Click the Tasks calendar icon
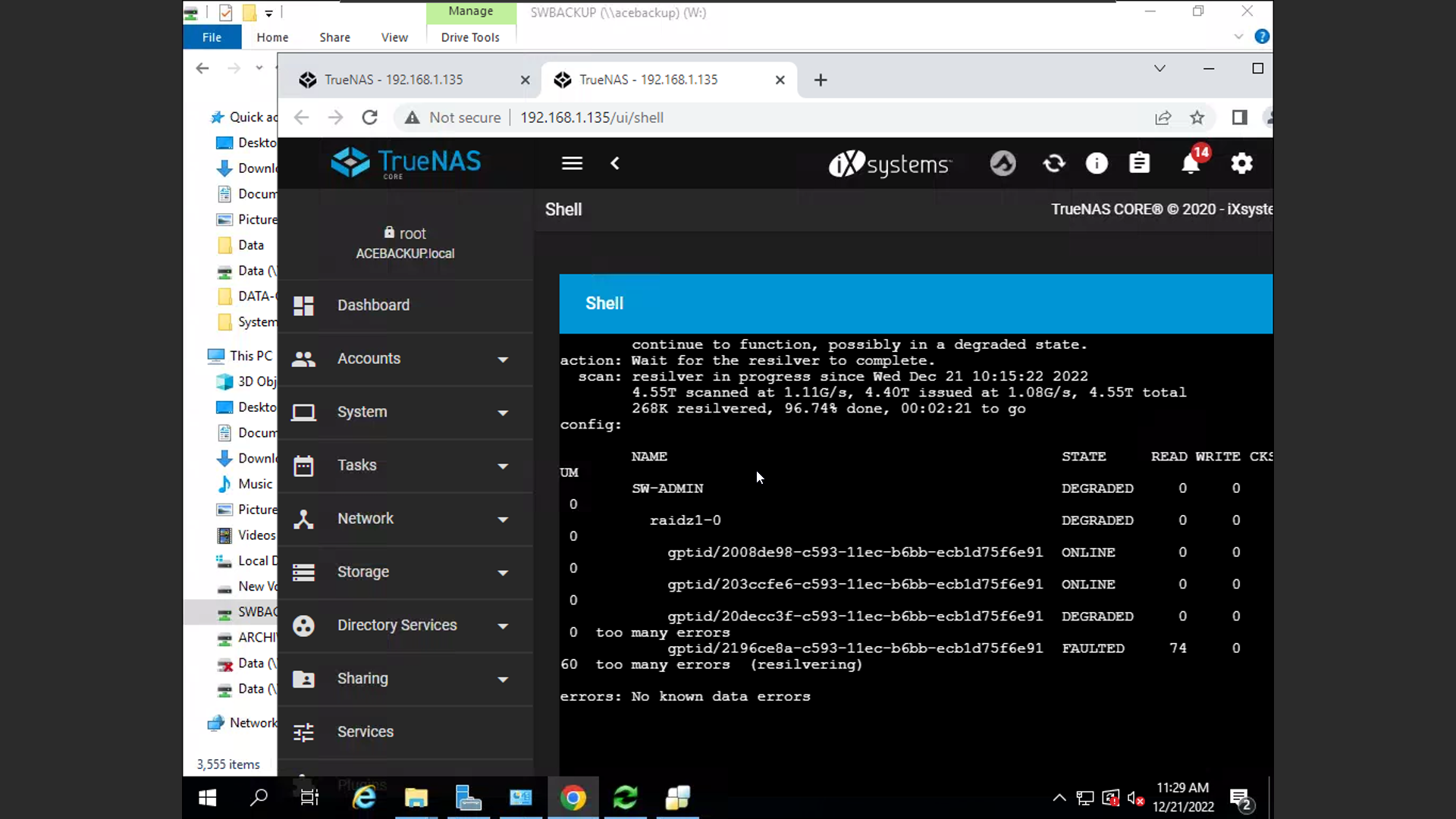This screenshot has height=819, width=1456. [303, 466]
